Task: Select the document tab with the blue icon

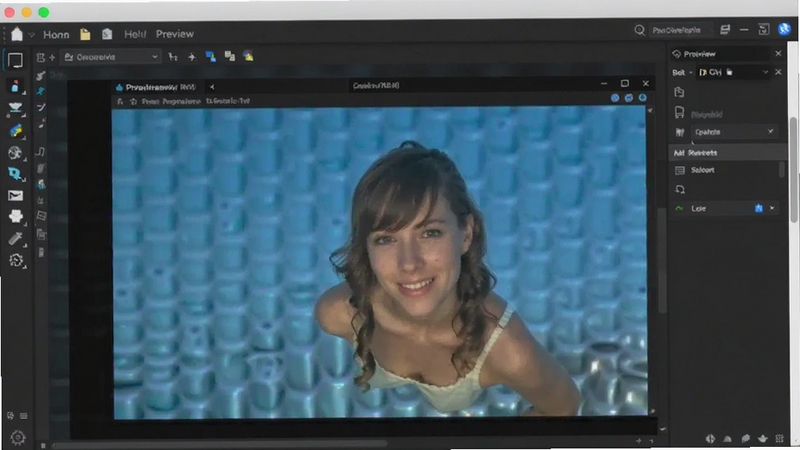Action: (159, 87)
